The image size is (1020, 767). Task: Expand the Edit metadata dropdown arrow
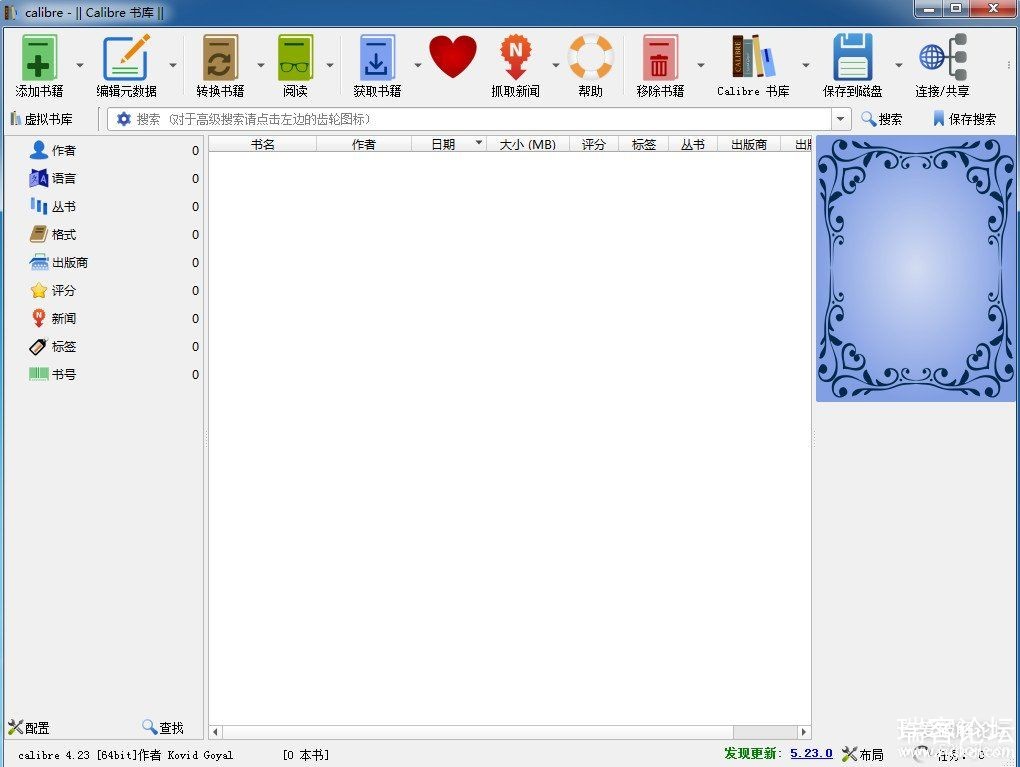[x=173, y=65]
